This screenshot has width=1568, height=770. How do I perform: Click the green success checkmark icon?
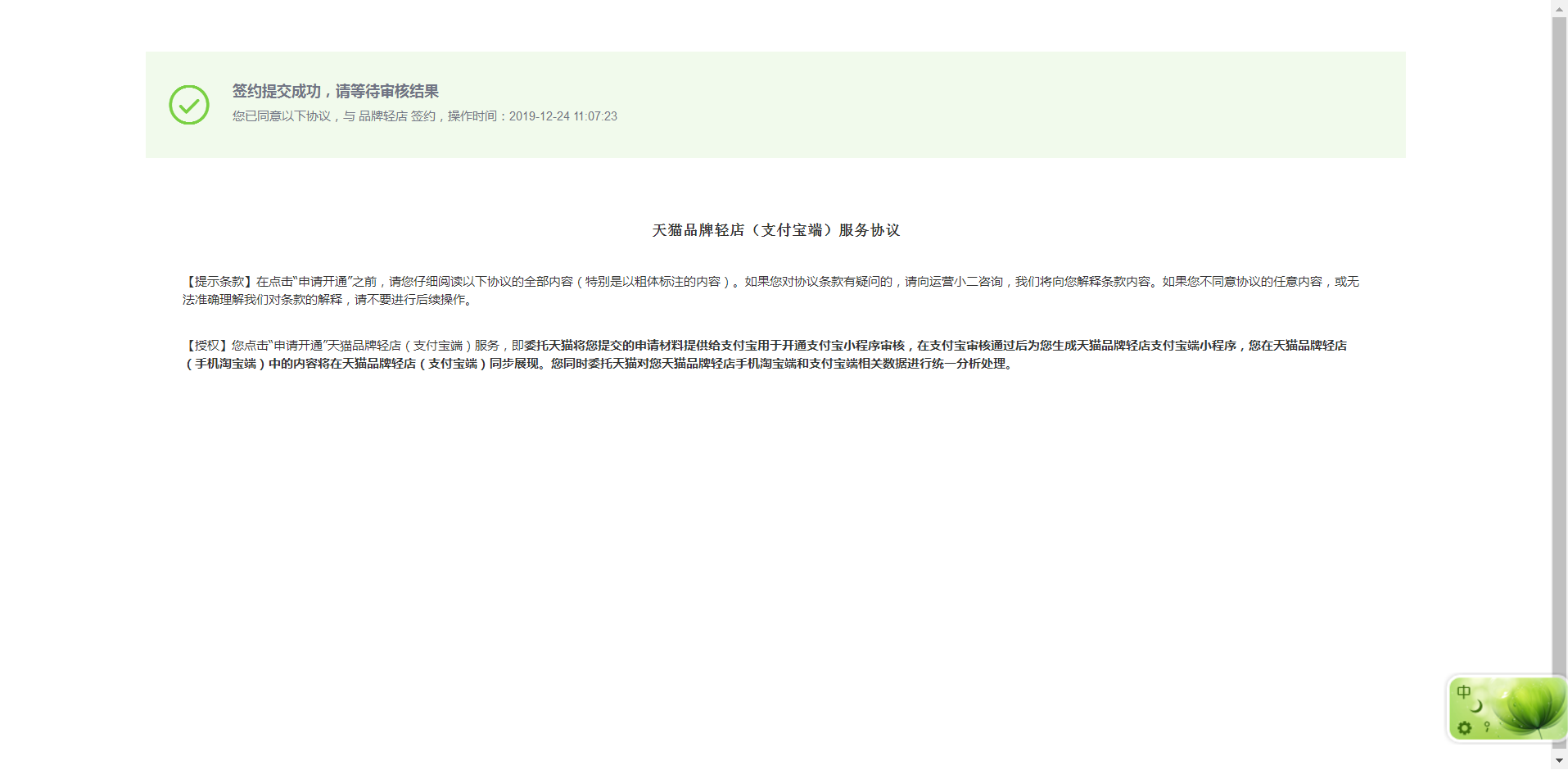pyautogui.click(x=189, y=105)
